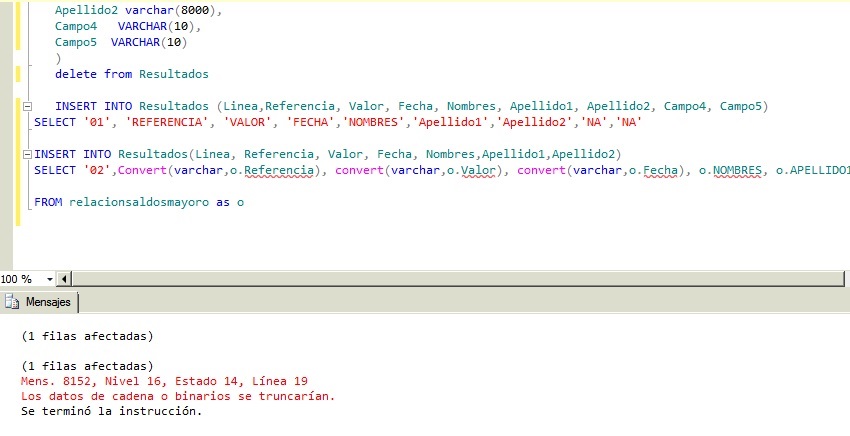
Task: Collapse the first INSERT INTO Resultados block
Action: [27, 106]
